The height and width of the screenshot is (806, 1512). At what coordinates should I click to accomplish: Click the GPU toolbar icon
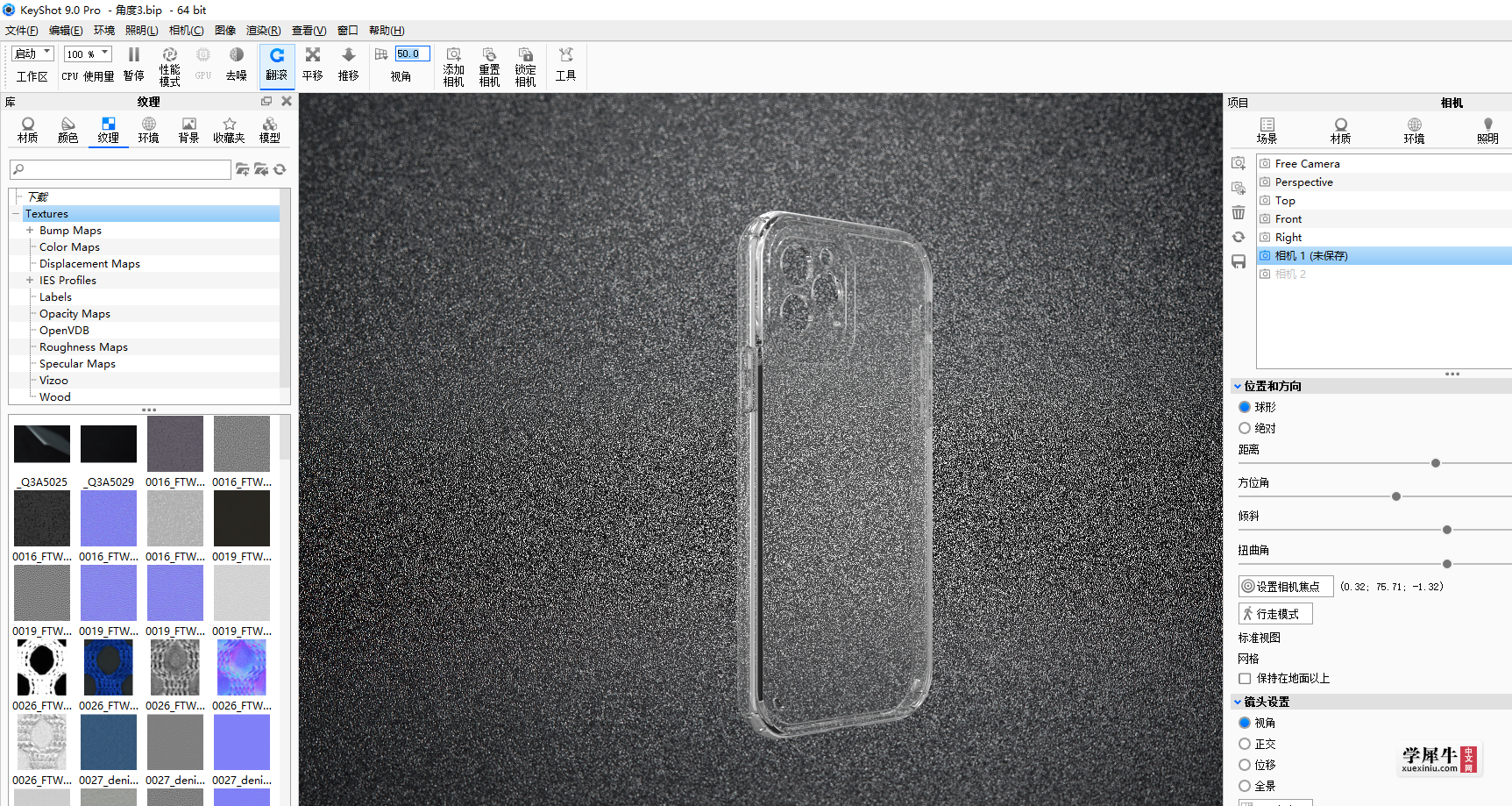(x=203, y=65)
